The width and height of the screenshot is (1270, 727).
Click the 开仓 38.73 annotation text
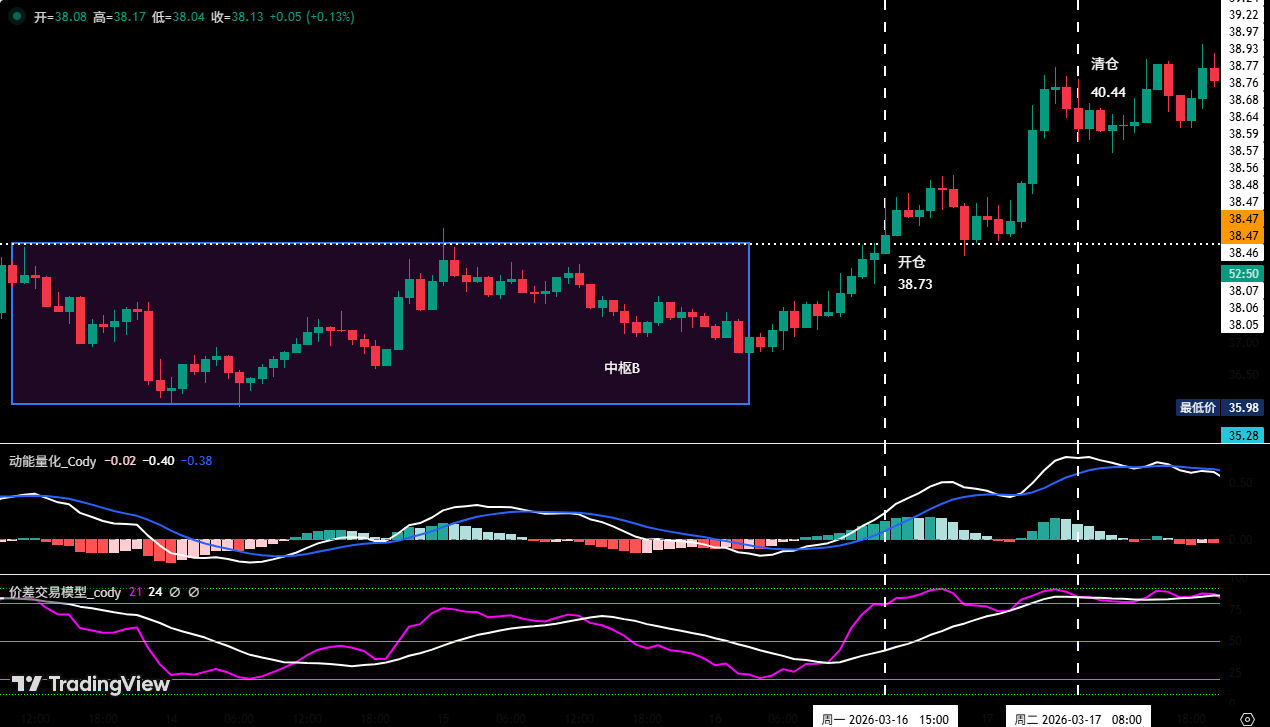point(914,273)
